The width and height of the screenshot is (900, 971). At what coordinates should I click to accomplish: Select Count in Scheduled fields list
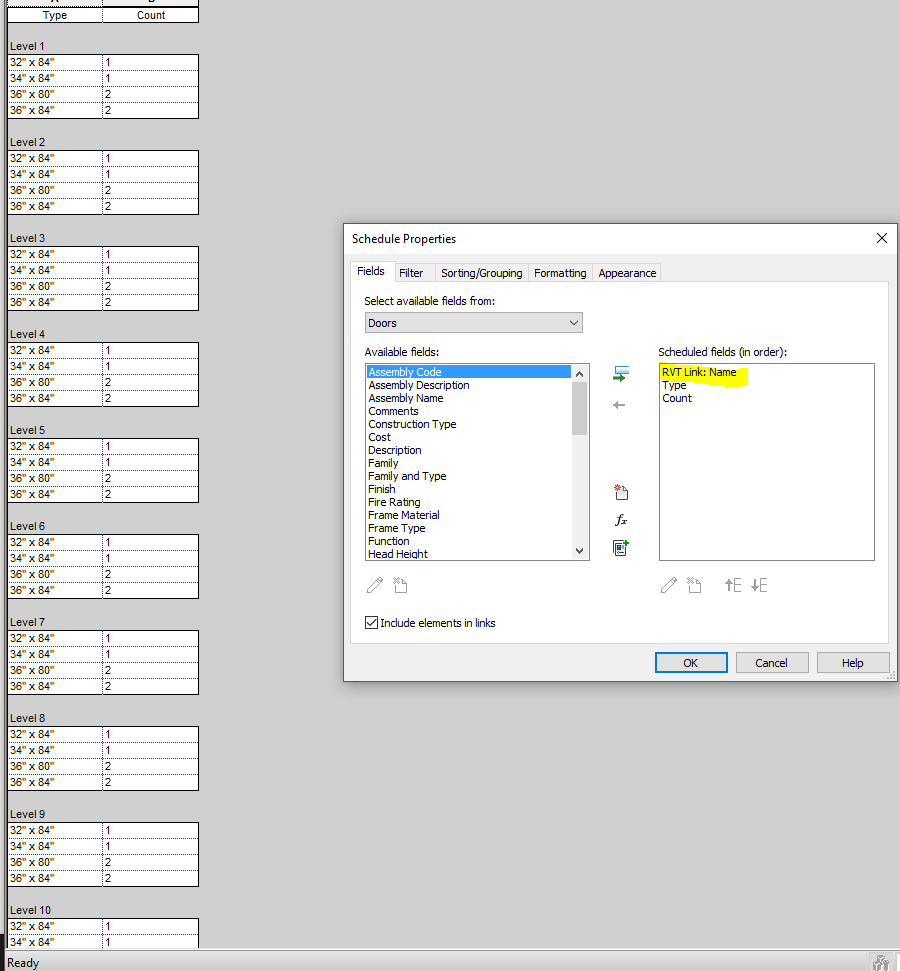(766, 398)
